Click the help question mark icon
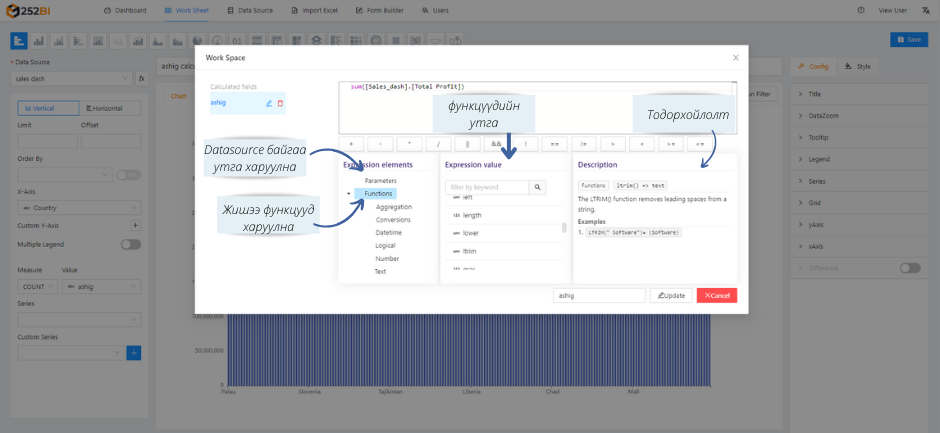This screenshot has width=940, height=433. coord(861,9)
